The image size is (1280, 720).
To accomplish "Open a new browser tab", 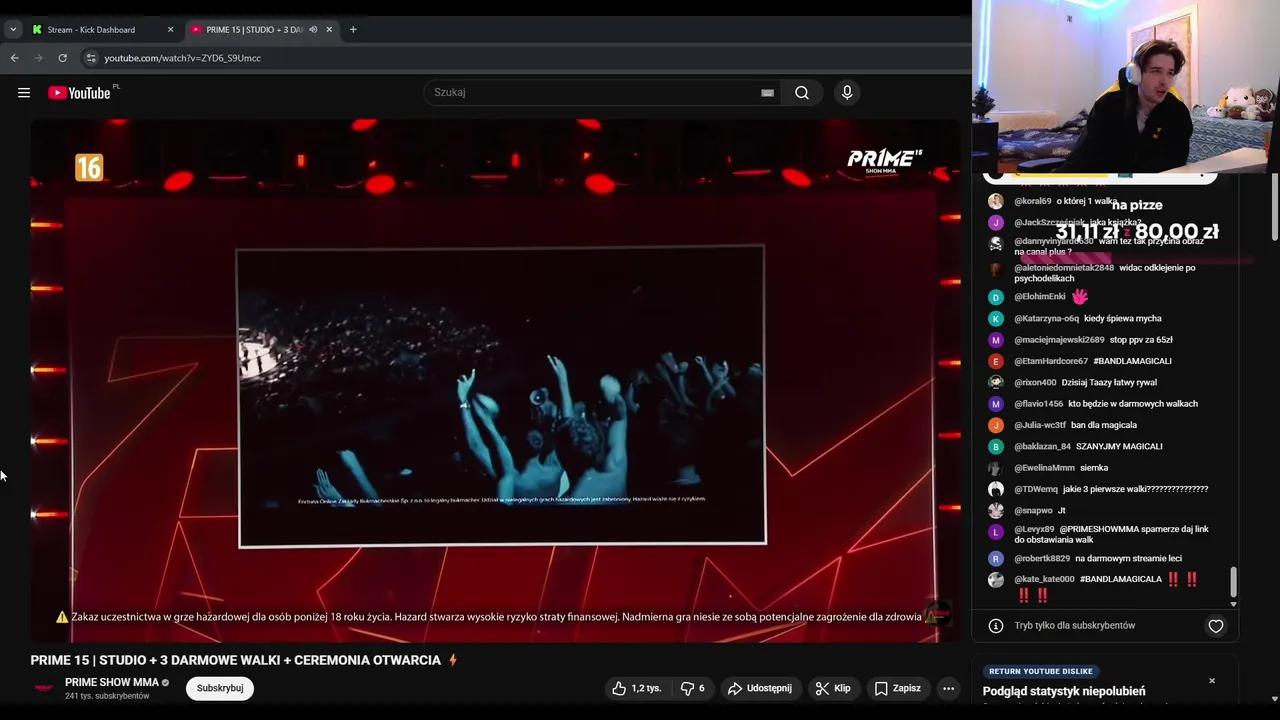I will 353,30.
